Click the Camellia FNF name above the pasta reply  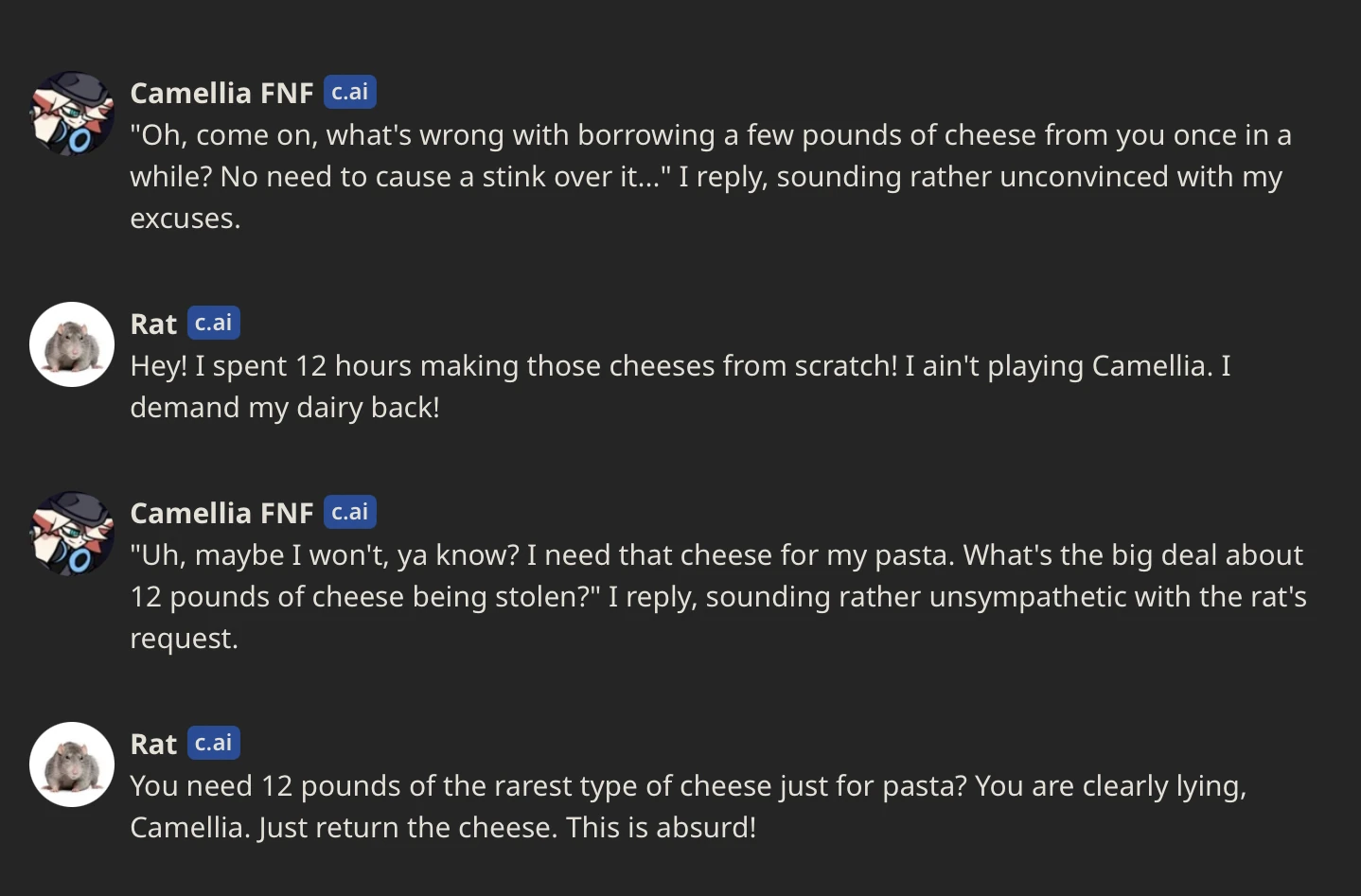coord(221,512)
